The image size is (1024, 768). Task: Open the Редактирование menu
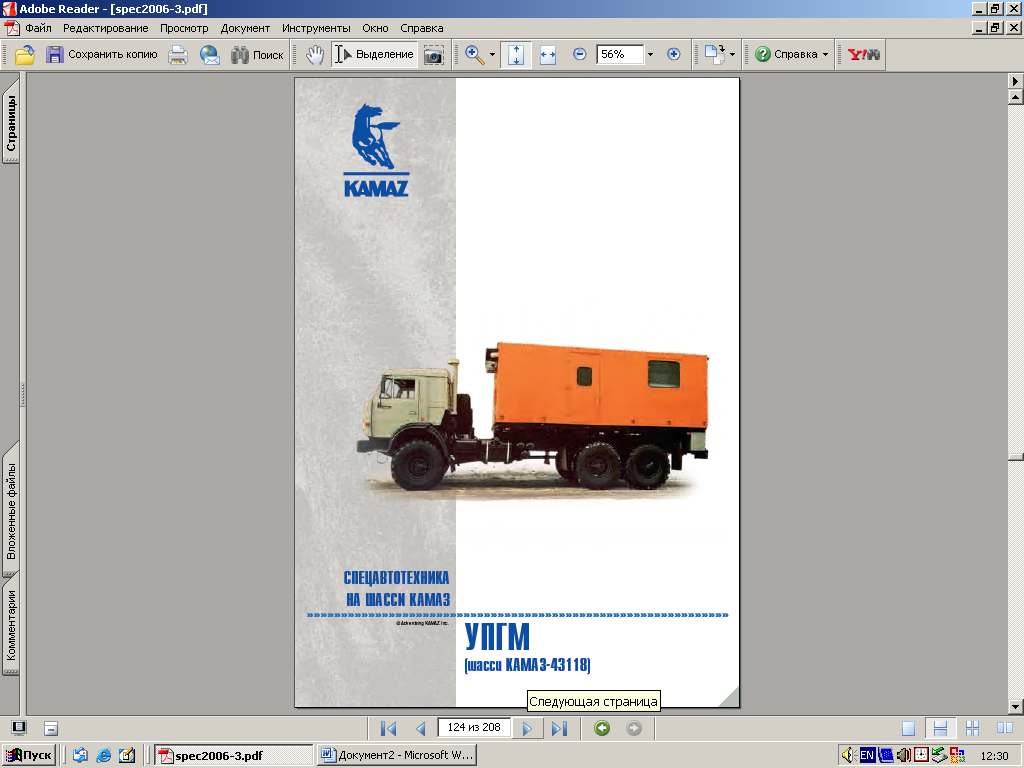click(x=106, y=28)
